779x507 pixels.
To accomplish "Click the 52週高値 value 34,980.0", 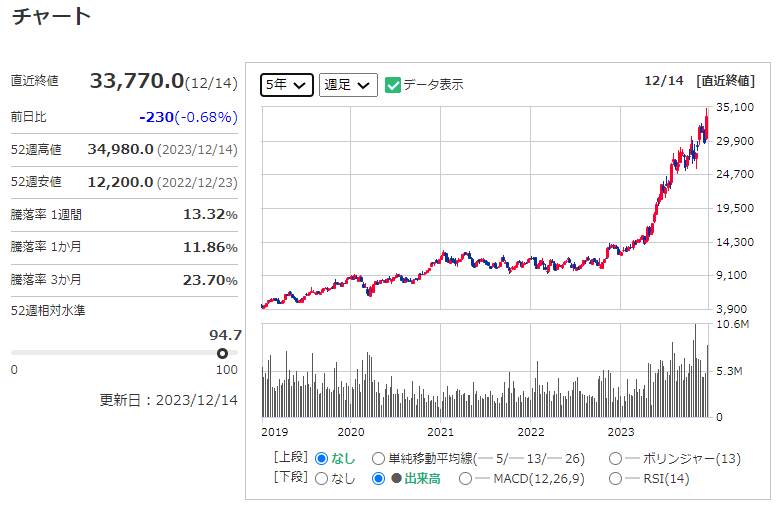I will click(x=120, y=149).
